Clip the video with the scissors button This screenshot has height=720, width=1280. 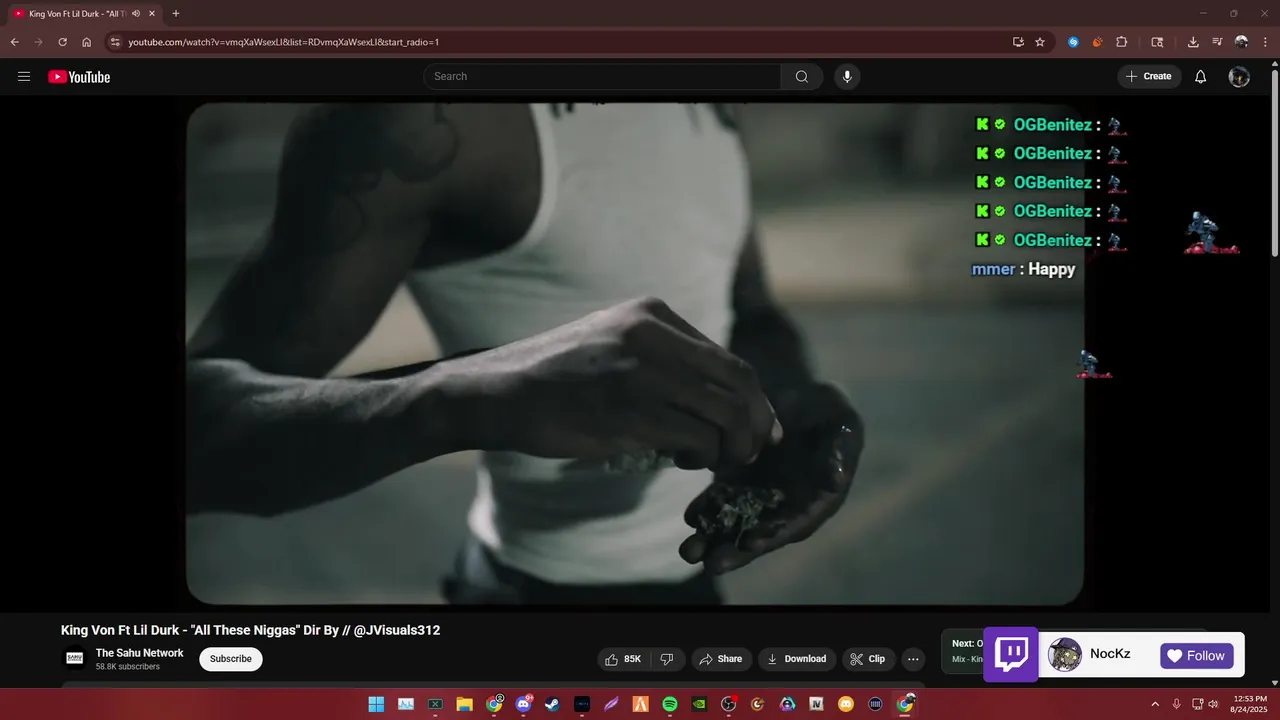[868, 659]
